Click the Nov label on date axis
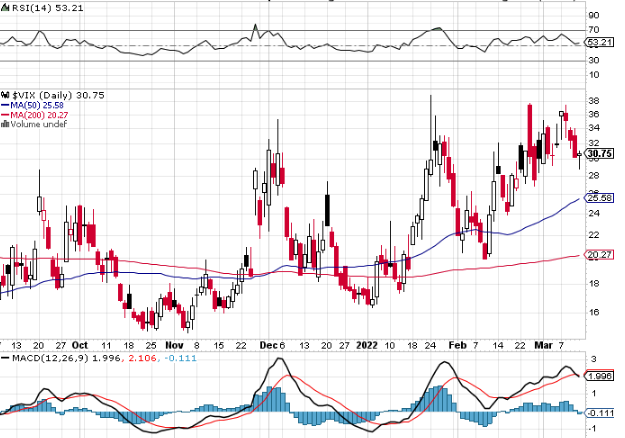The width and height of the screenshot is (625, 438). tap(174, 345)
